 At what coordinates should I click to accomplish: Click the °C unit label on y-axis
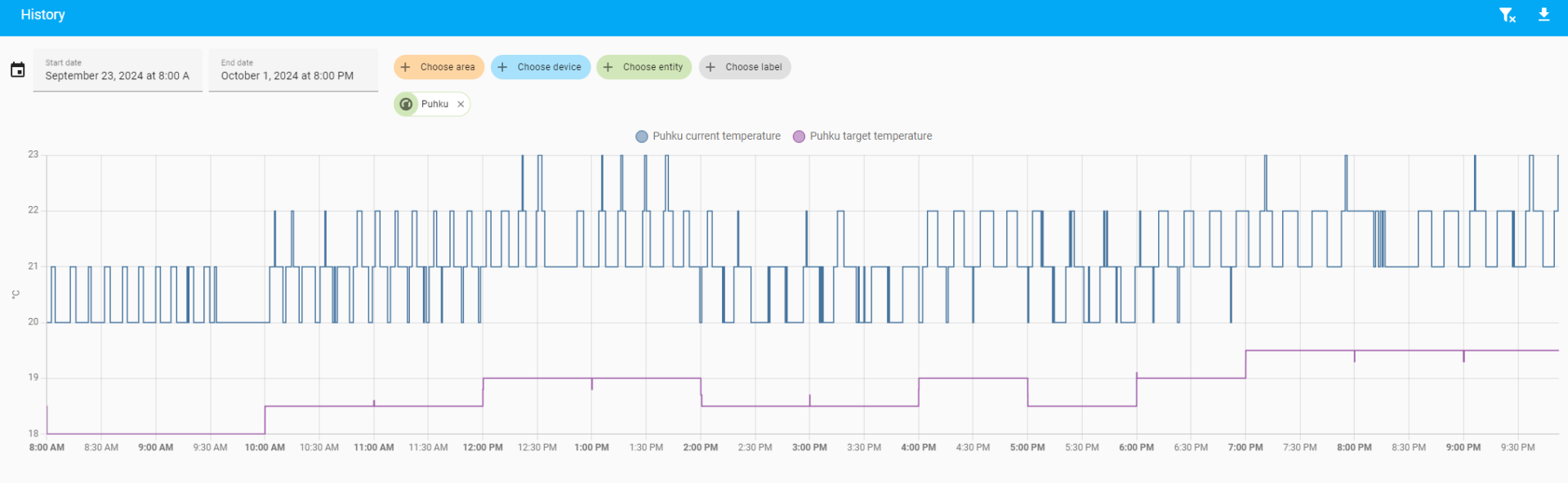(x=16, y=294)
